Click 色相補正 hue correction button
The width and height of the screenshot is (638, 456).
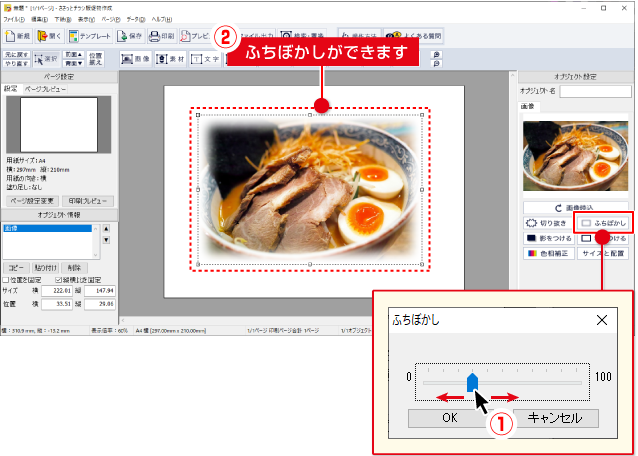tap(548, 253)
